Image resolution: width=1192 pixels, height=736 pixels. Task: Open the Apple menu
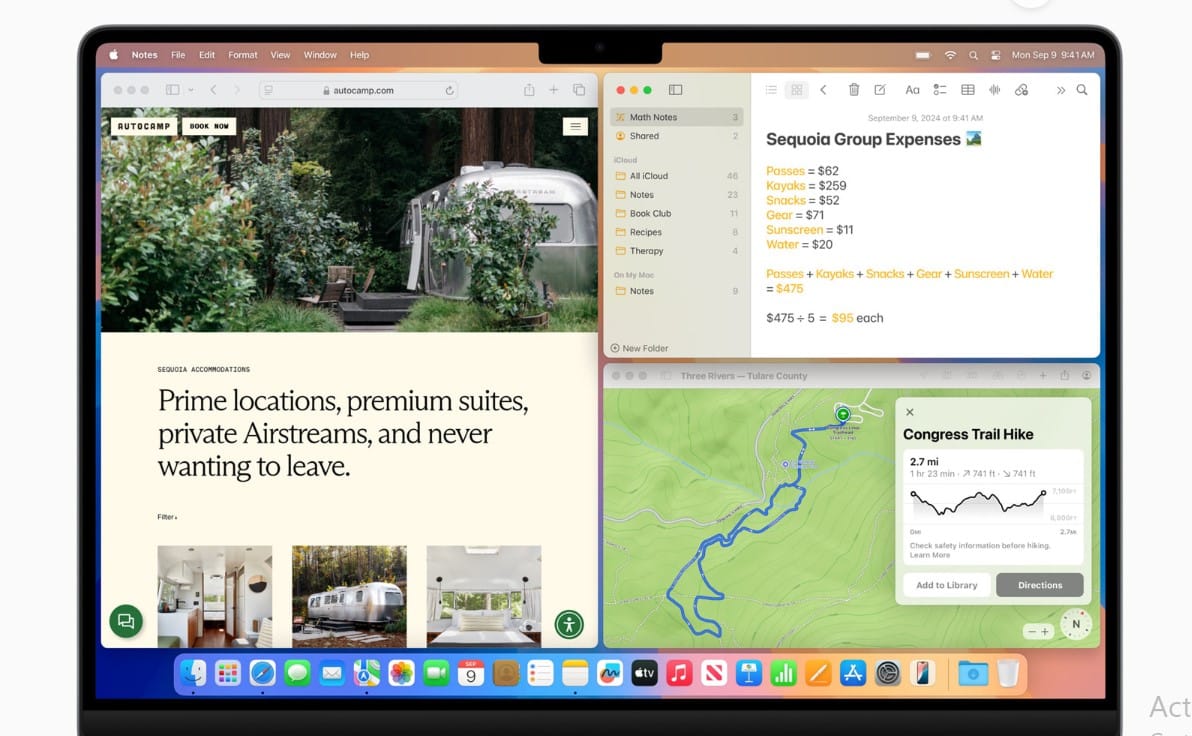(114, 55)
